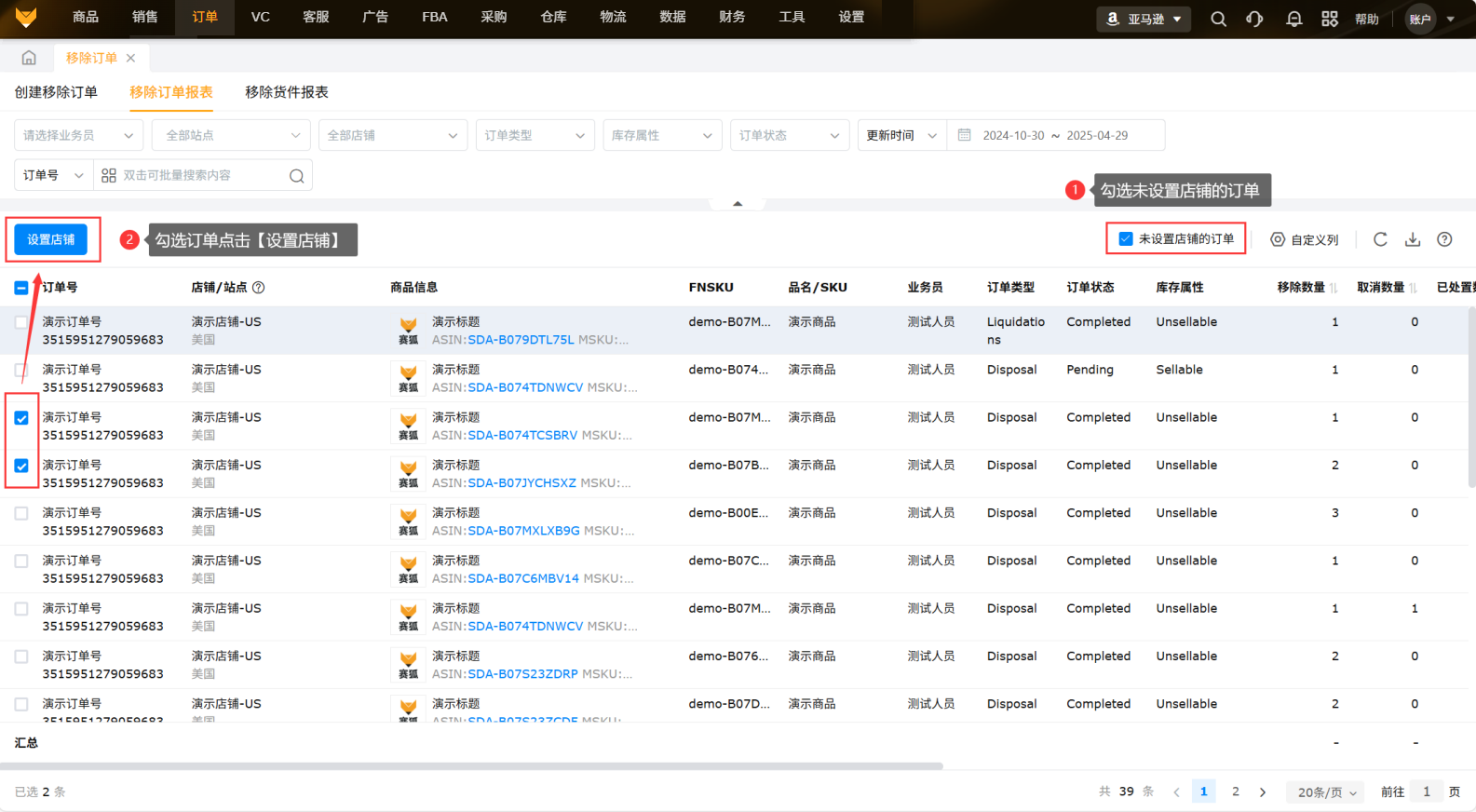Toggle the select-all checkbox in table header

click(21, 288)
